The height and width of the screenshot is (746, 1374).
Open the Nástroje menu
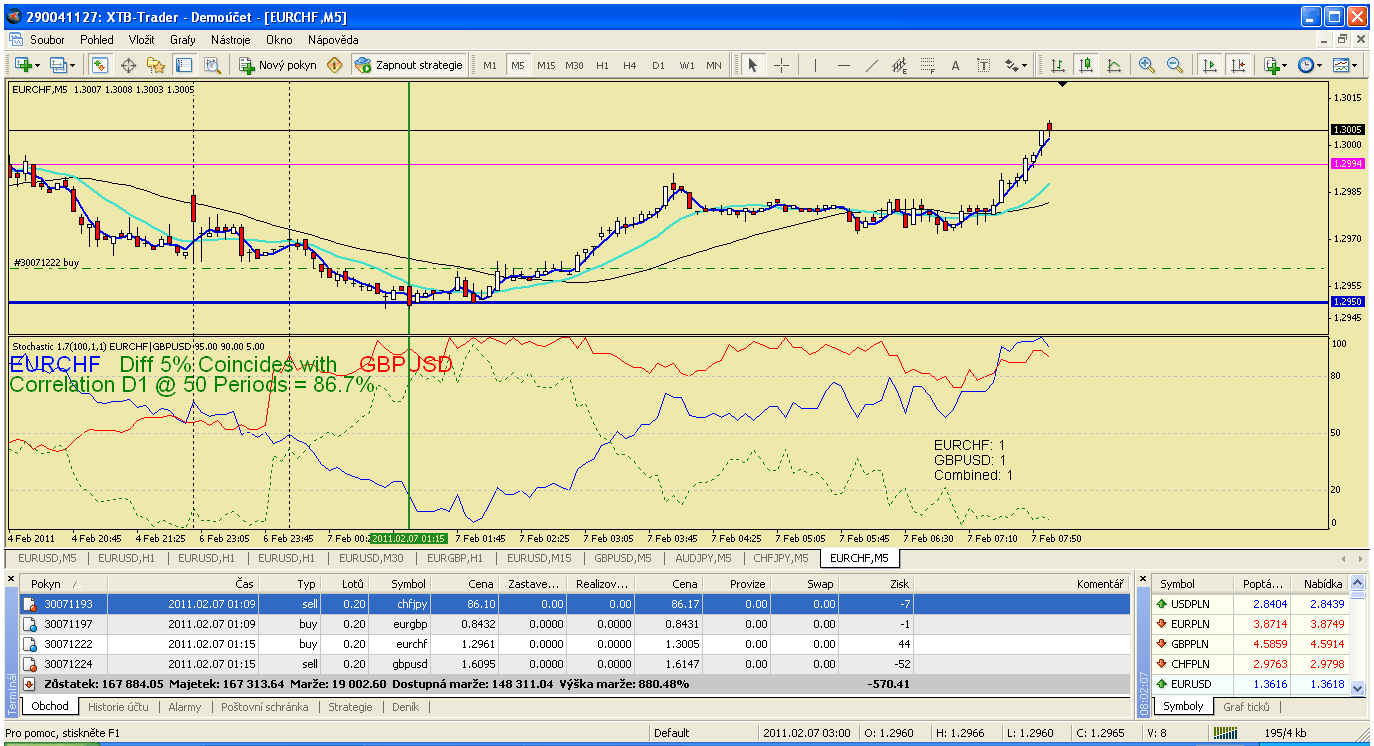tap(230, 40)
